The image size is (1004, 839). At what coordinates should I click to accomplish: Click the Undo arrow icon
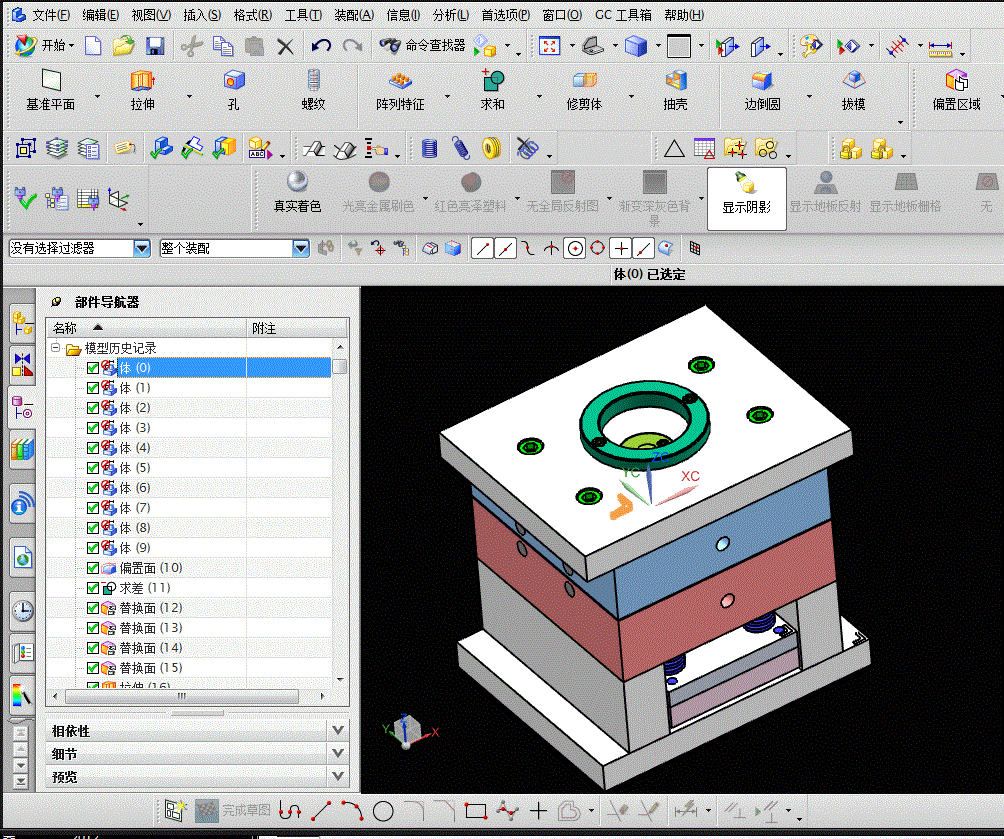point(321,46)
